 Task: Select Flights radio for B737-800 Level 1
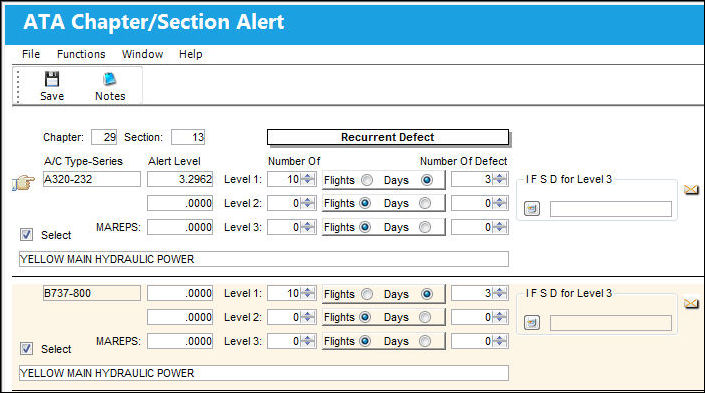pos(367,294)
